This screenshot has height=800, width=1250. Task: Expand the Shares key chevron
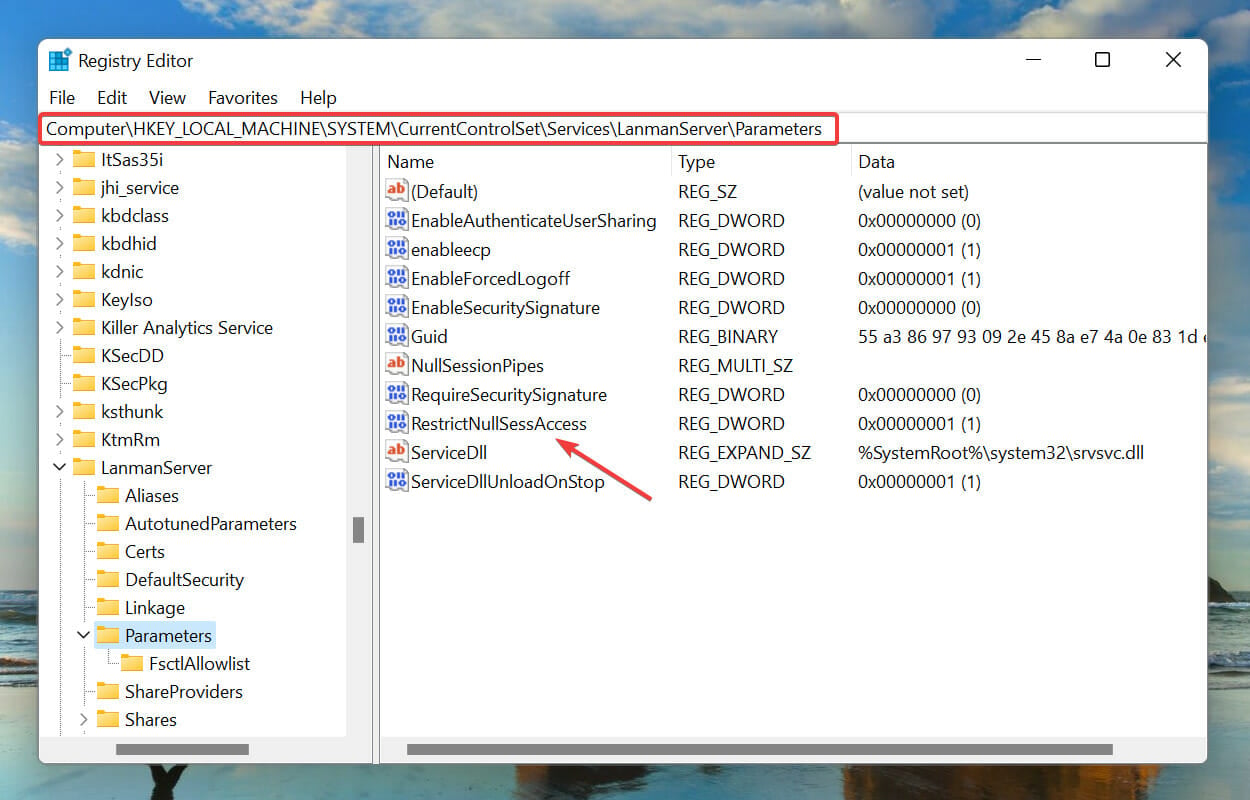pos(83,719)
